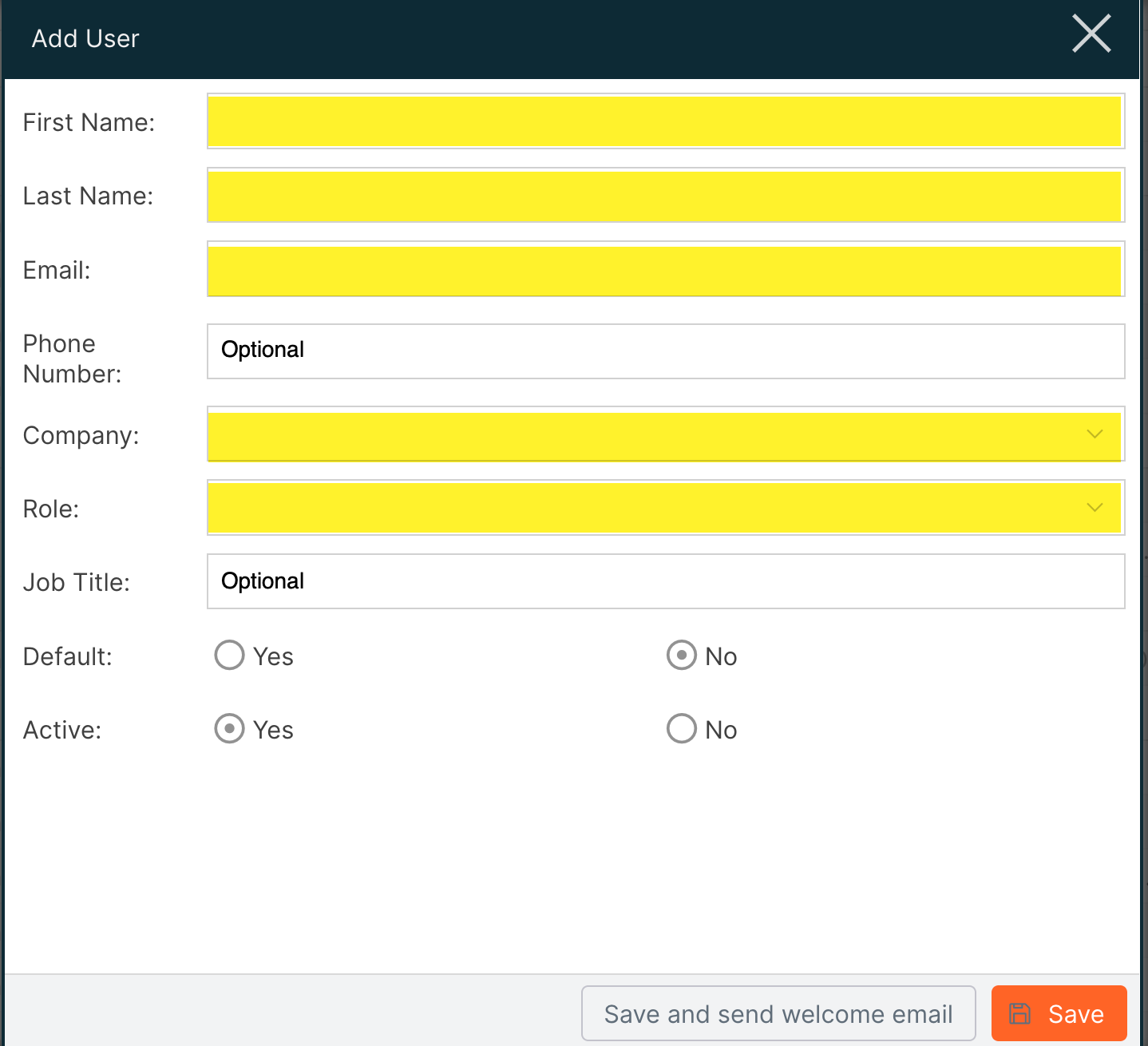Screen dimensions: 1148x1046
Task: Select Yes for Default
Action: [229, 656]
